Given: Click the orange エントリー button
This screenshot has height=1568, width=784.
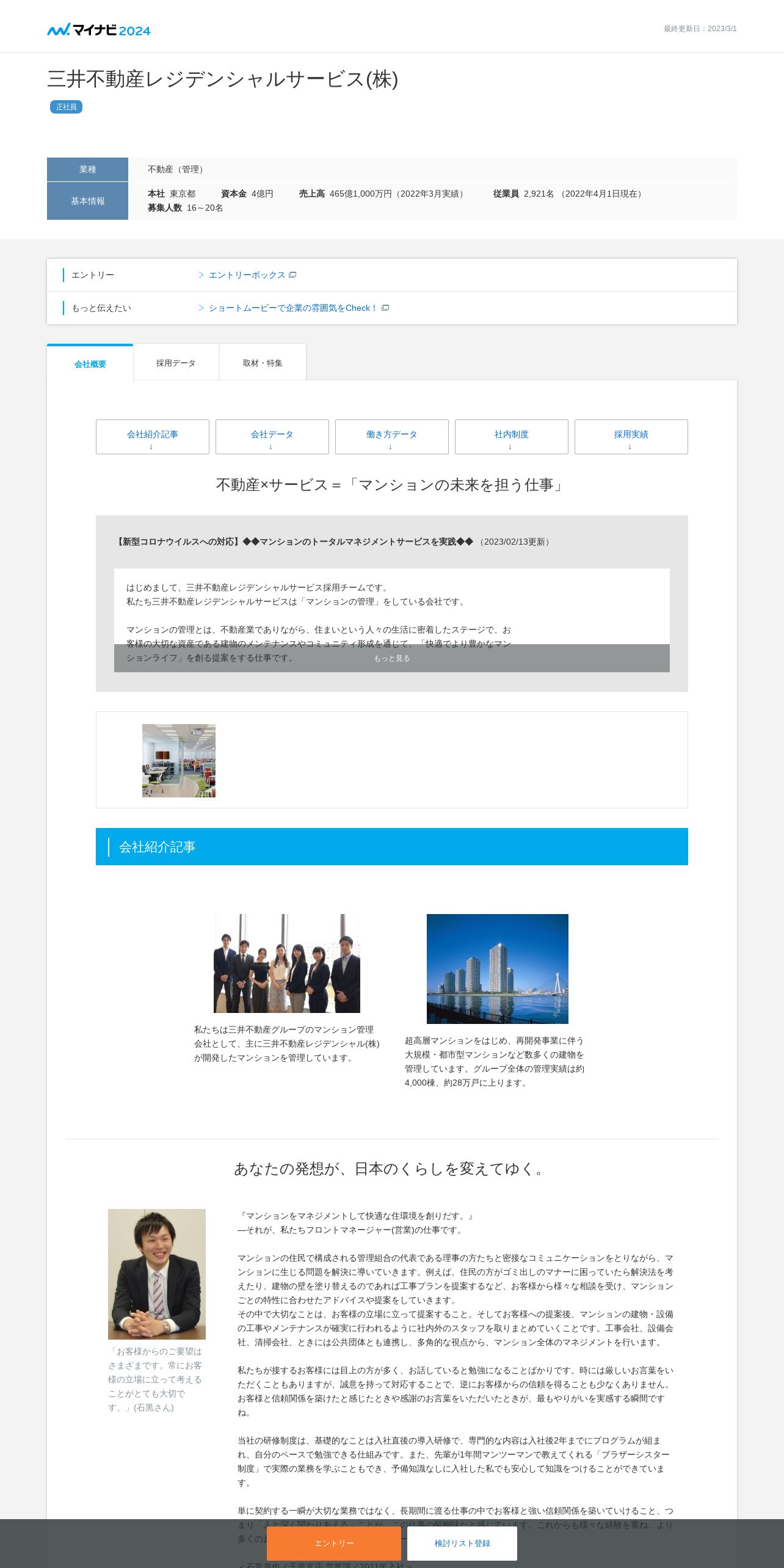Looking at the screenshot, I should click(x=334, y=1544).
